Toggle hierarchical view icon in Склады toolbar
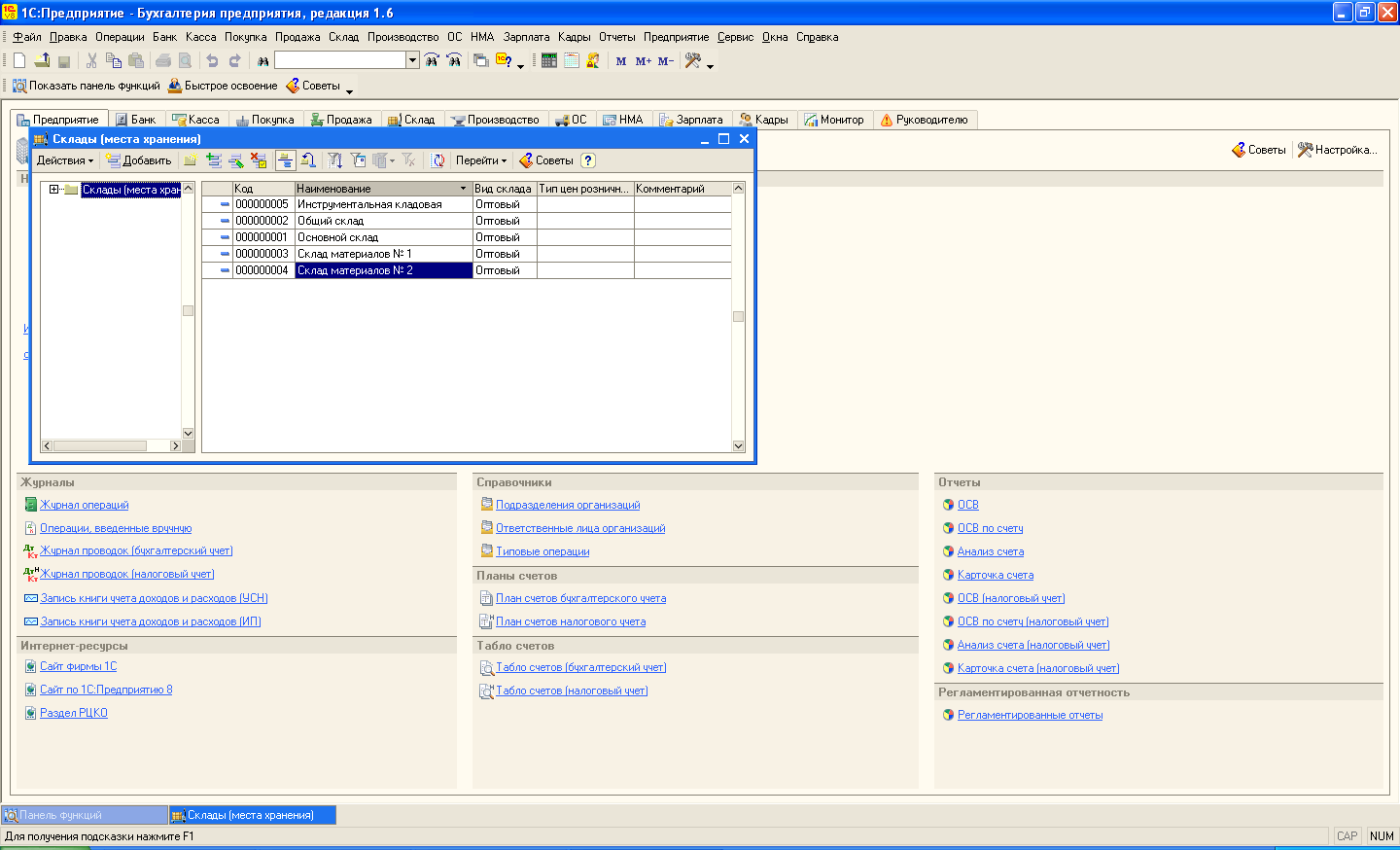This screenshot has width=1400, height=850. (x=285, y=160)
